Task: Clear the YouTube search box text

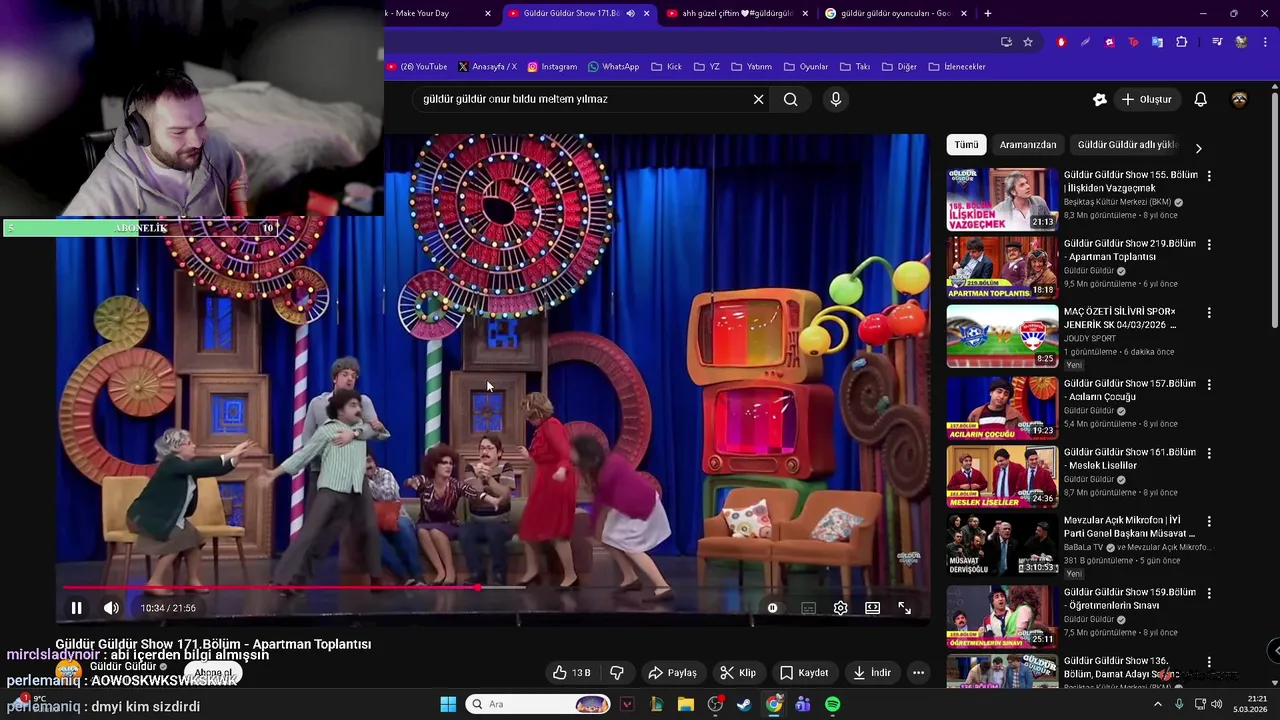Action: [x=758, y=99]
